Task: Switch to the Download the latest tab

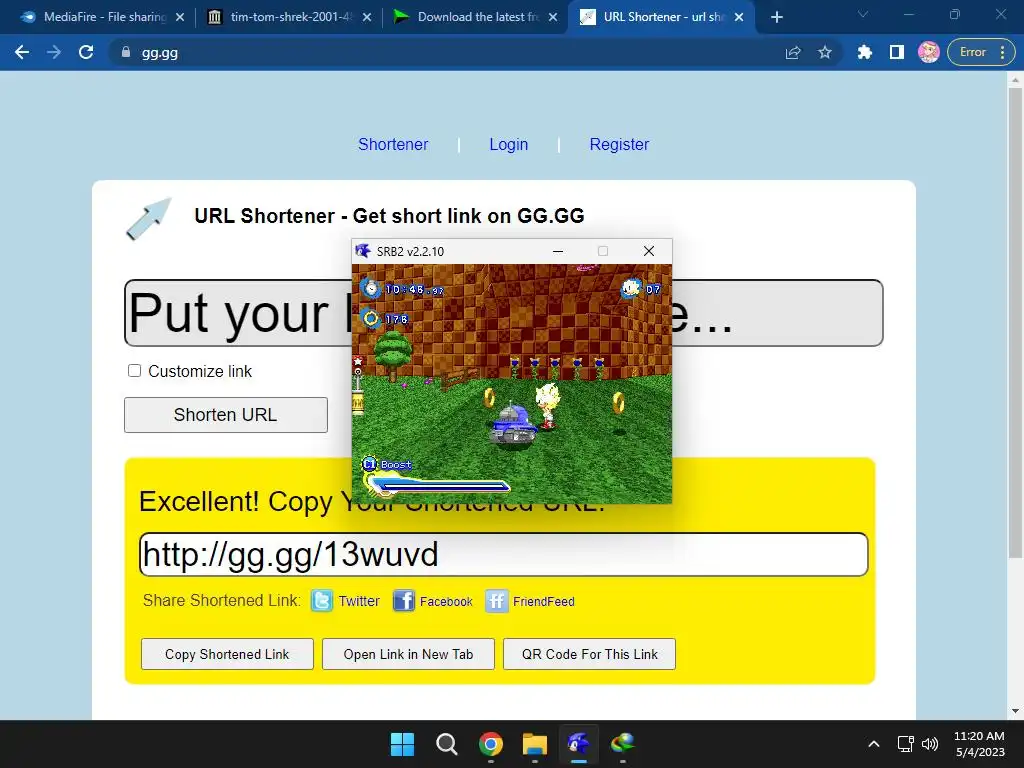Action: tap(477, 17)
